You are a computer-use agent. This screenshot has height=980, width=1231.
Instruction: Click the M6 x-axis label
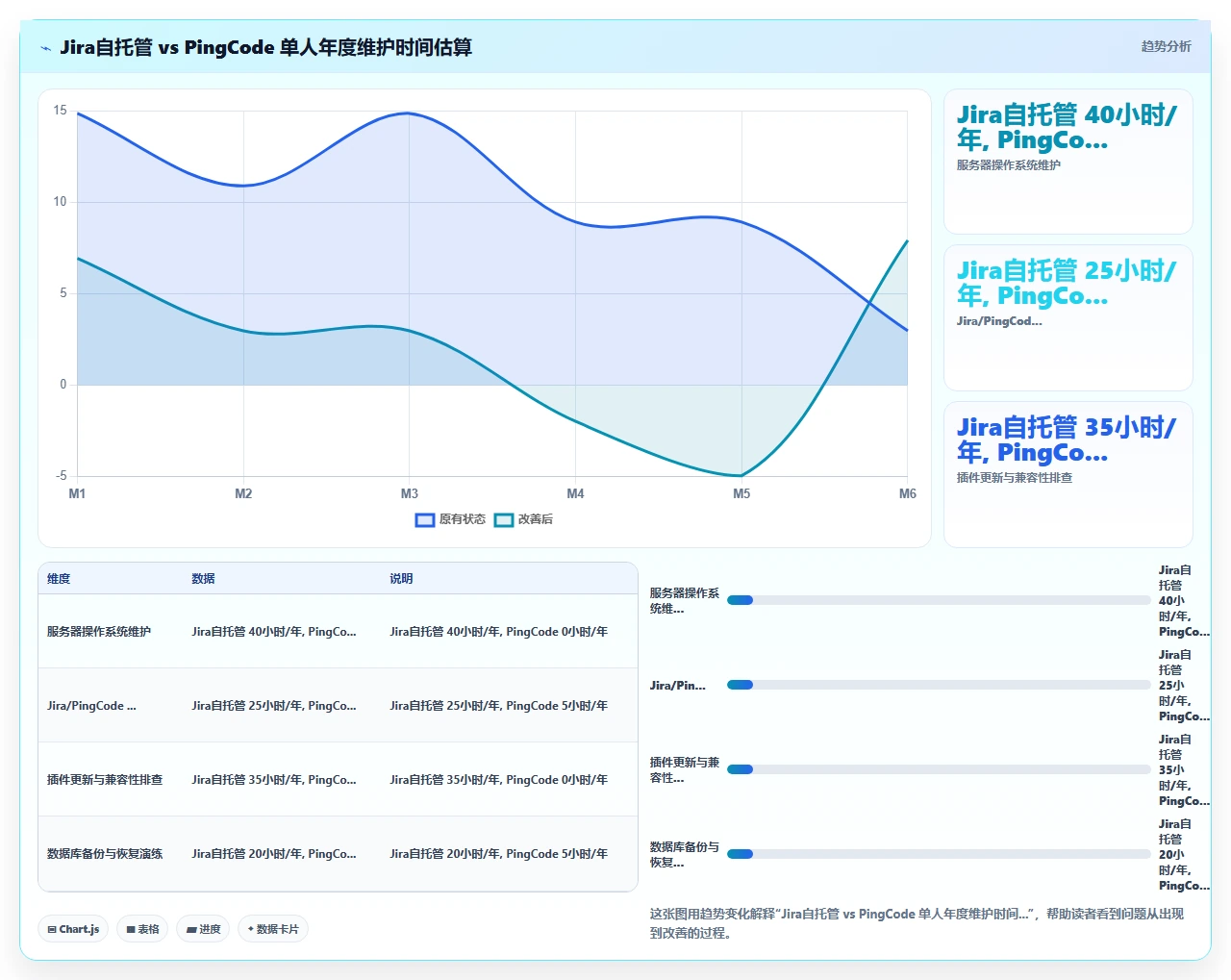point(908,493)
